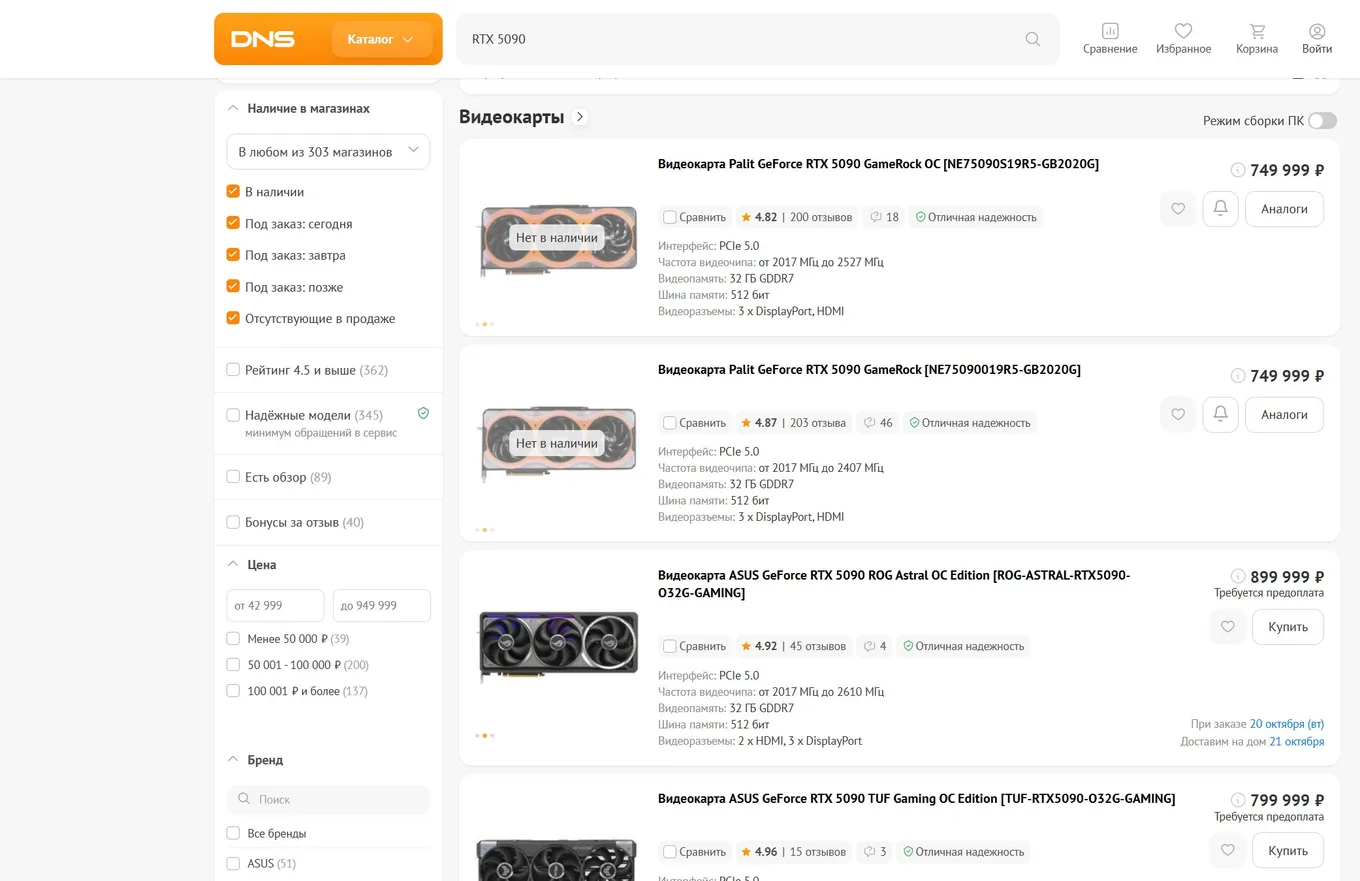Check Сравнить for ASUS ROG Astral
Screen dimensions: 1360x881
coord(670,646)
